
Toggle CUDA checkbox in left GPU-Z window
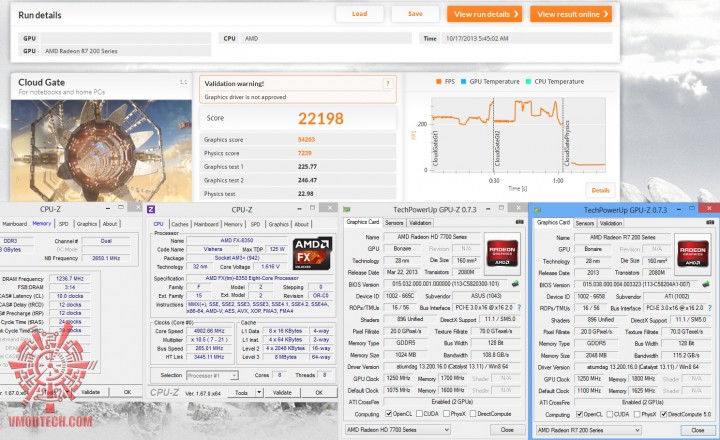click(x=419, y=414)
